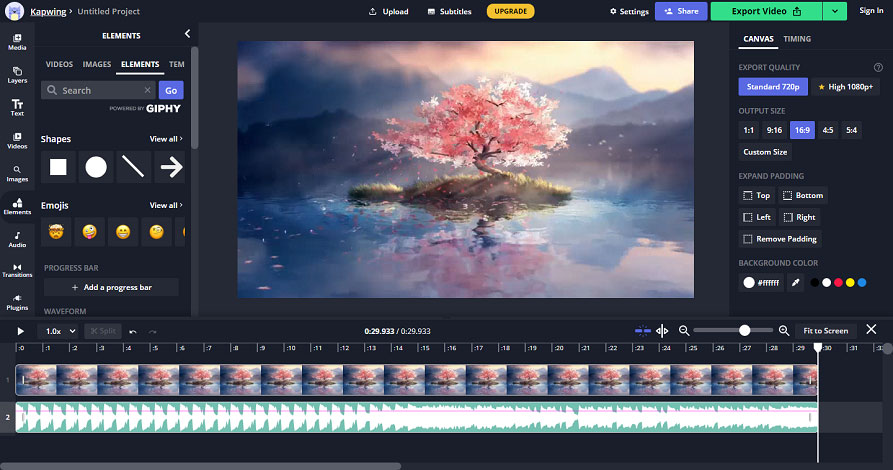Click the eyedropper color picker icon
Screen dimensions: 893x470
[796, 283]
